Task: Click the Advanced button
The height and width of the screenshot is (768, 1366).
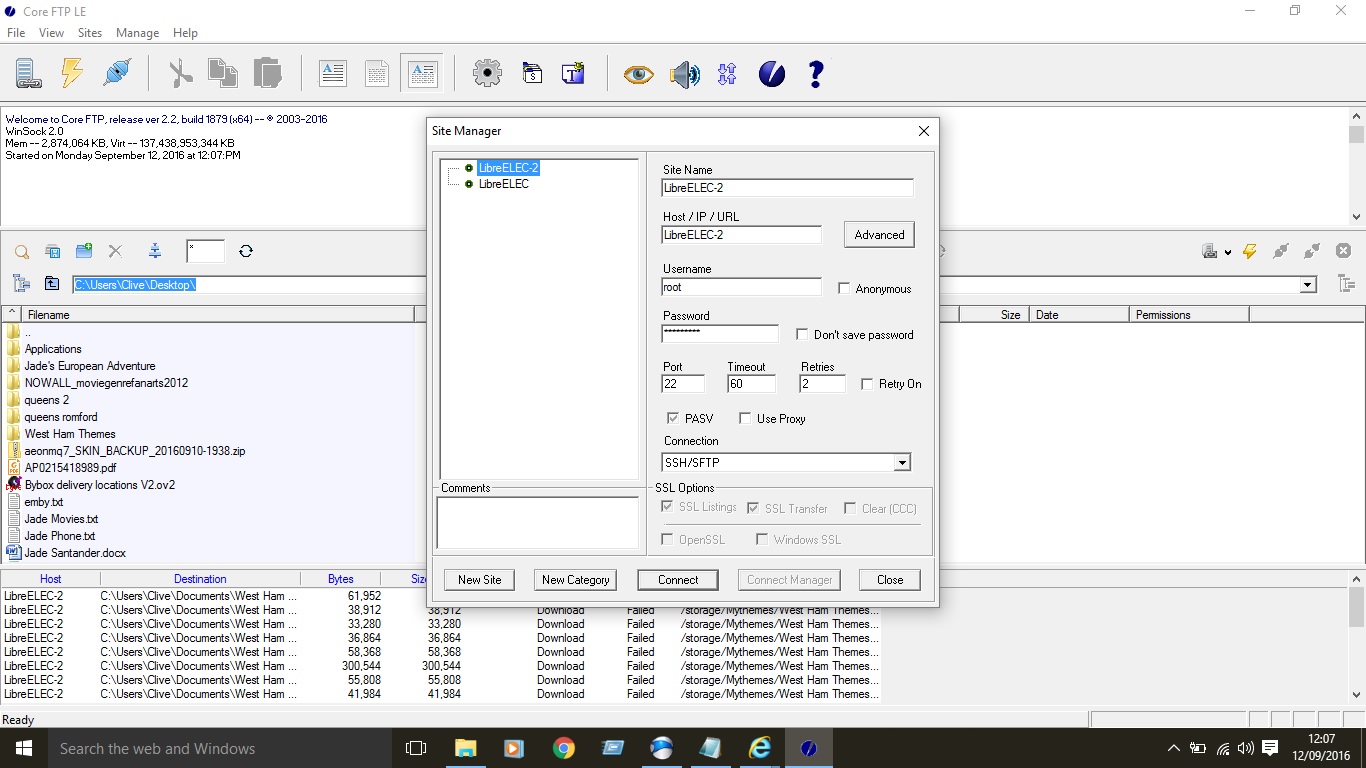Action: (879, 235)
